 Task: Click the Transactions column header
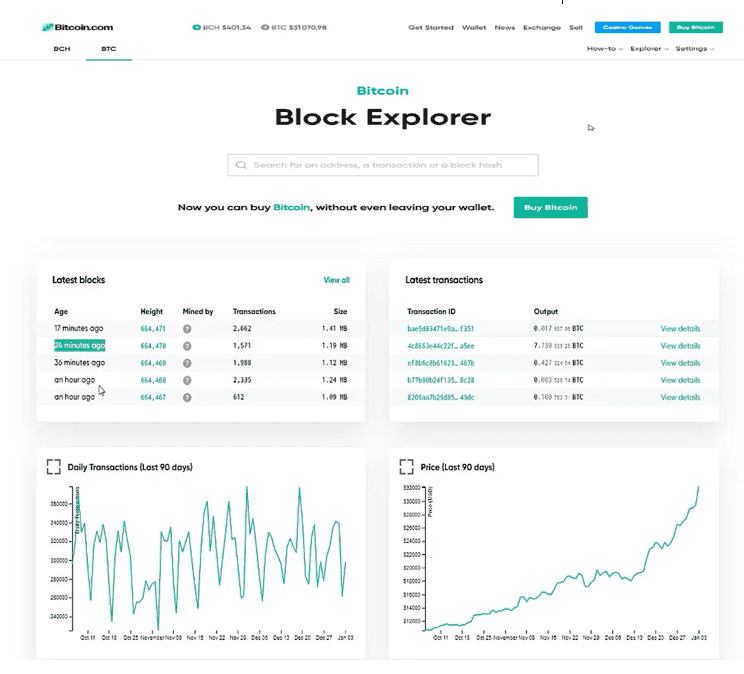(254, 311)
